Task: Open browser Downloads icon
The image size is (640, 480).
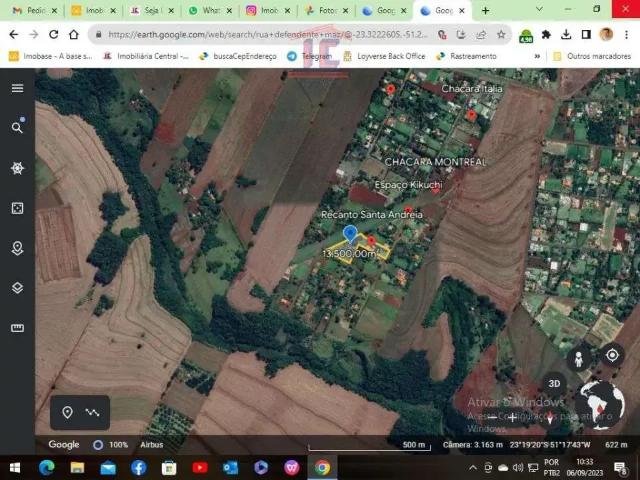Action: 566,35
